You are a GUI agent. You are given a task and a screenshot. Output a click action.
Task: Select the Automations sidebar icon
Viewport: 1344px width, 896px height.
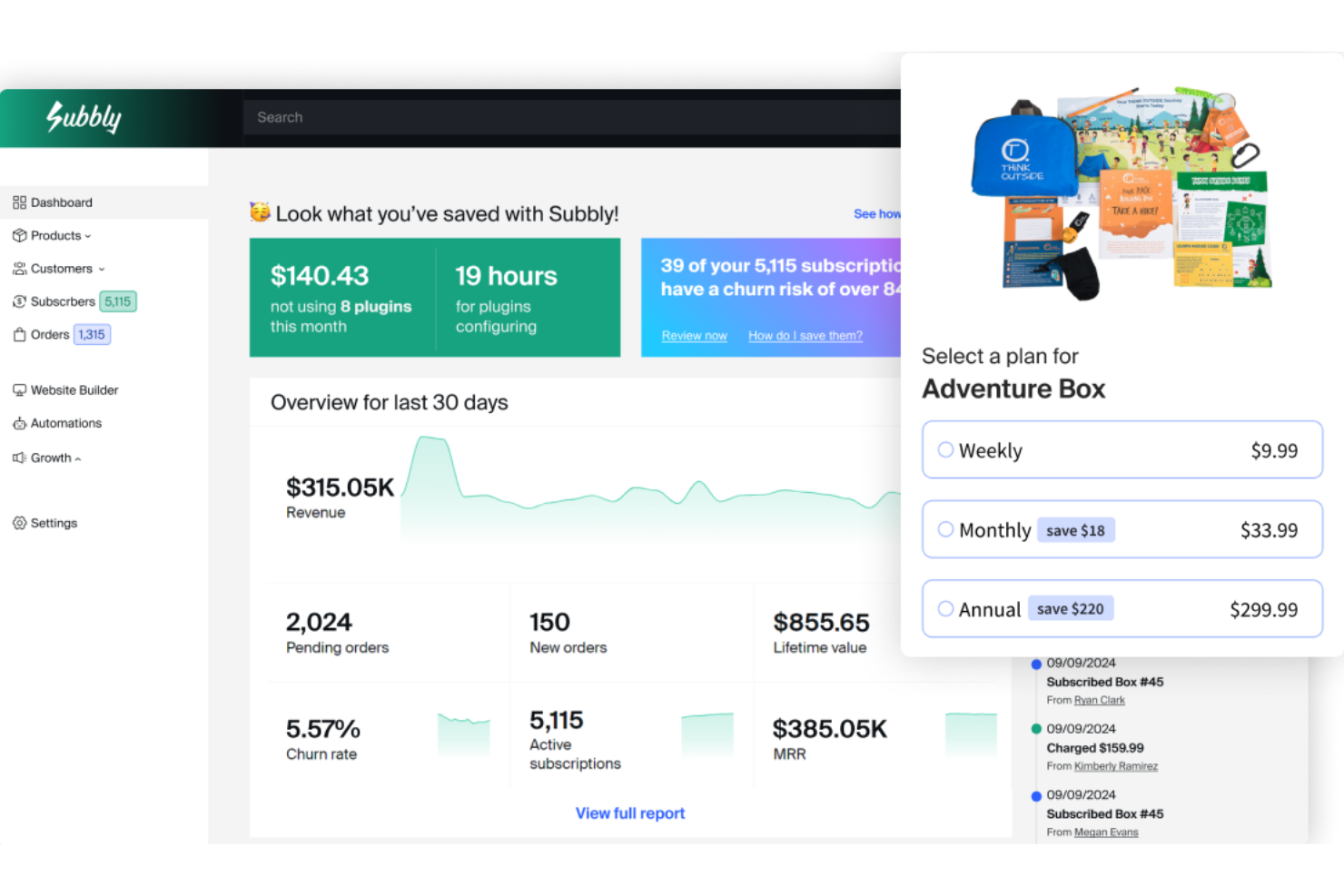tap(19, 422)
